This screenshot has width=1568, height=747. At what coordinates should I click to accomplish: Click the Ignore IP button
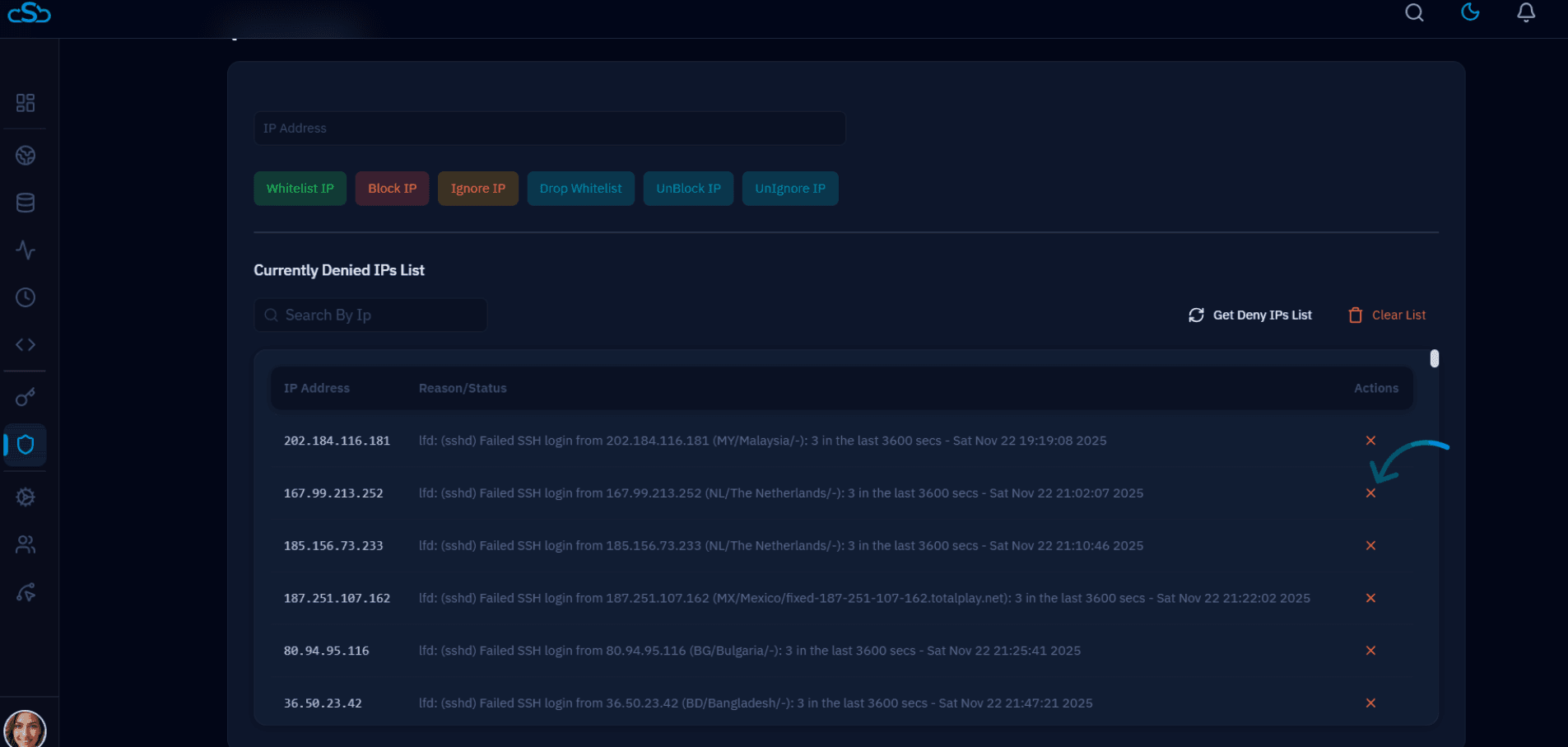pyautogui.click(x=478, y=189)
